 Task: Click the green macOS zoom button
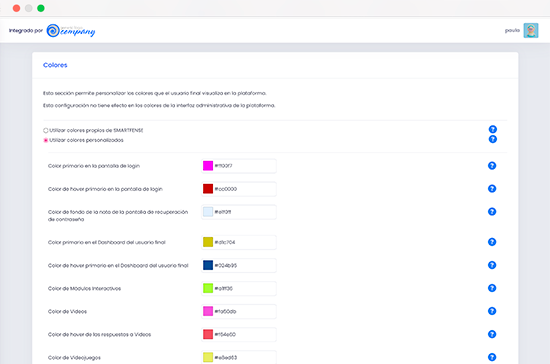pyautogui.click(x=41, y=8)
